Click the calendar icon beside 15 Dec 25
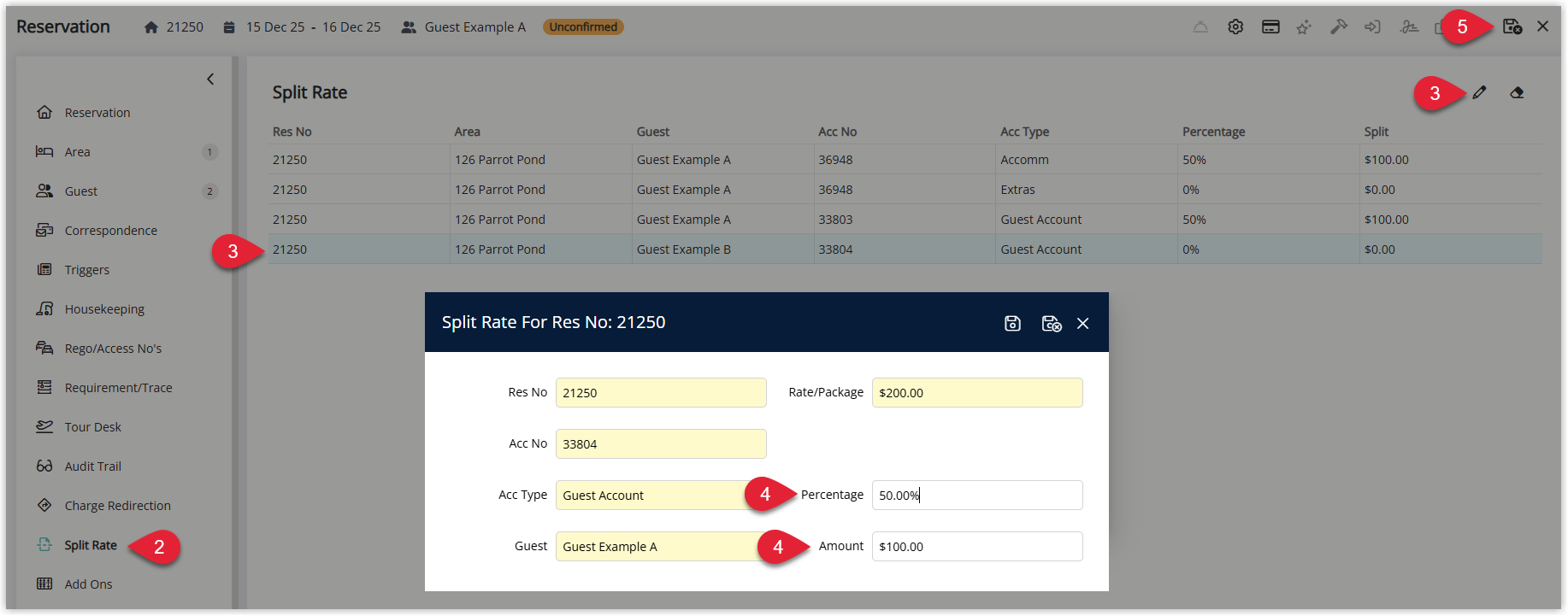 click(x=229, y=27)
